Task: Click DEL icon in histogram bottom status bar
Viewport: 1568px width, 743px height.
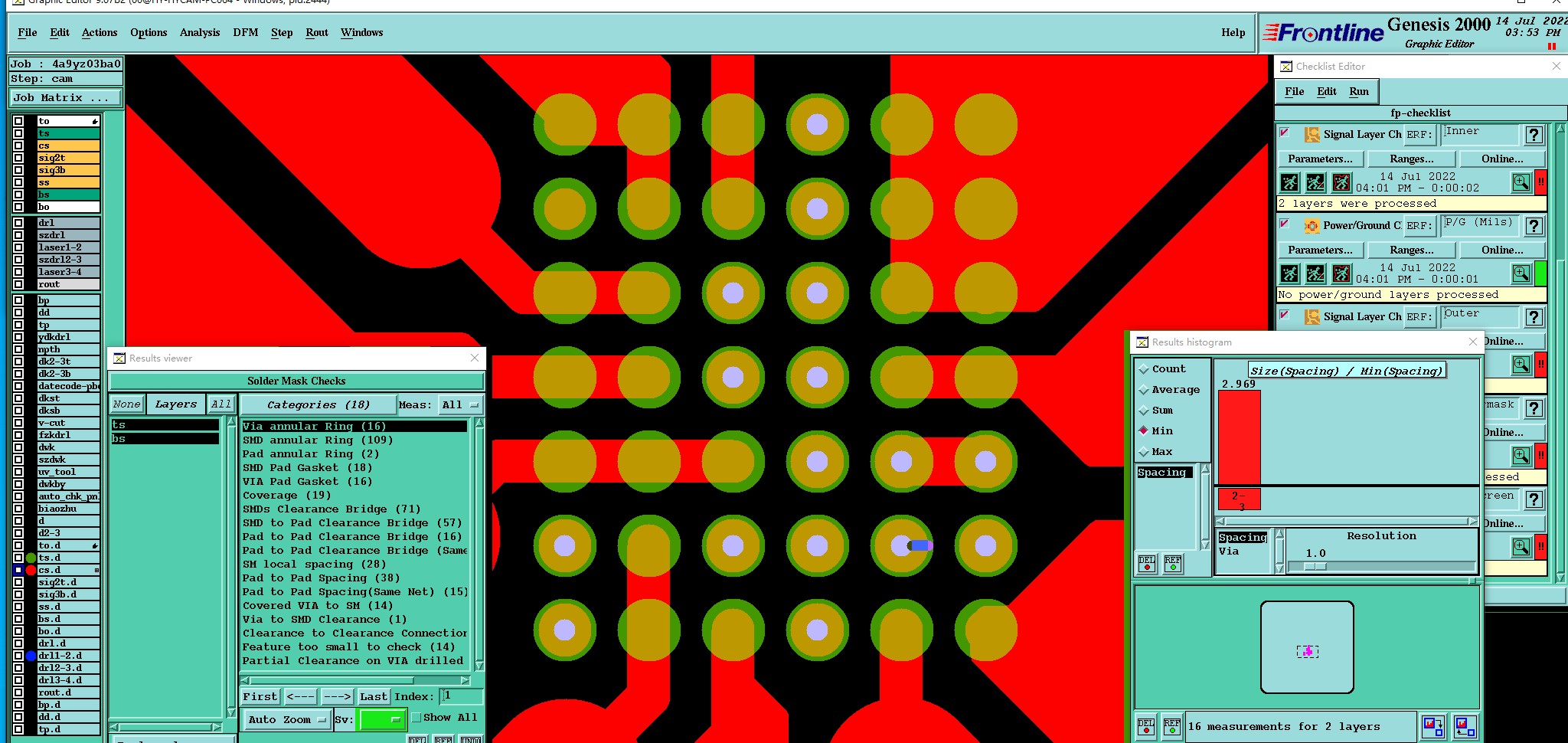Action: pos(1146,726)
